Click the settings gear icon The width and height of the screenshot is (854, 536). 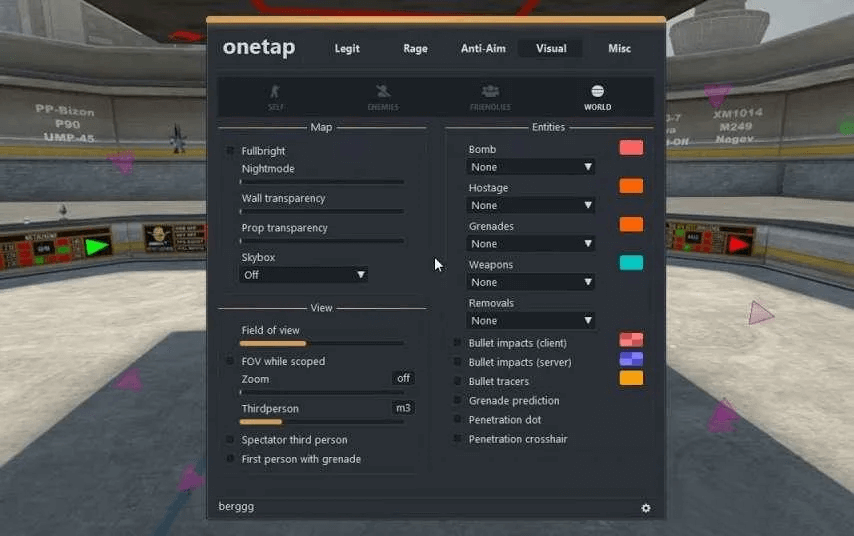pyautogui.click(x=646, y=508)
